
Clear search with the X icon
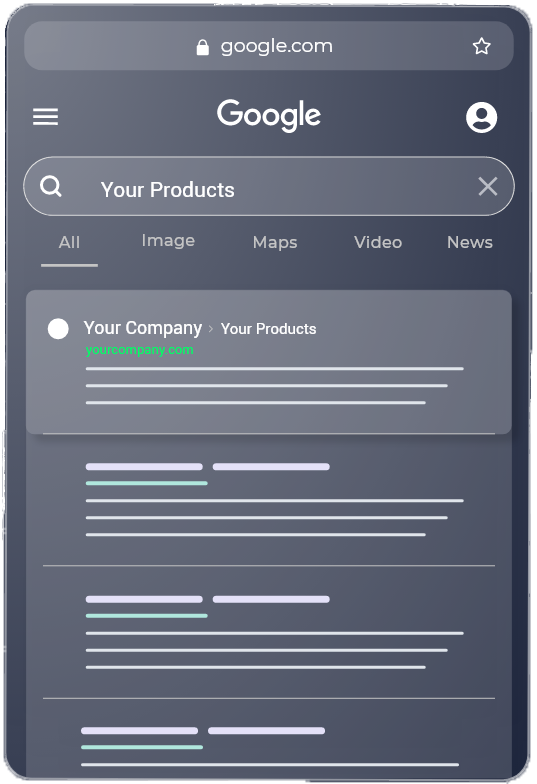(x=488, y=186)
